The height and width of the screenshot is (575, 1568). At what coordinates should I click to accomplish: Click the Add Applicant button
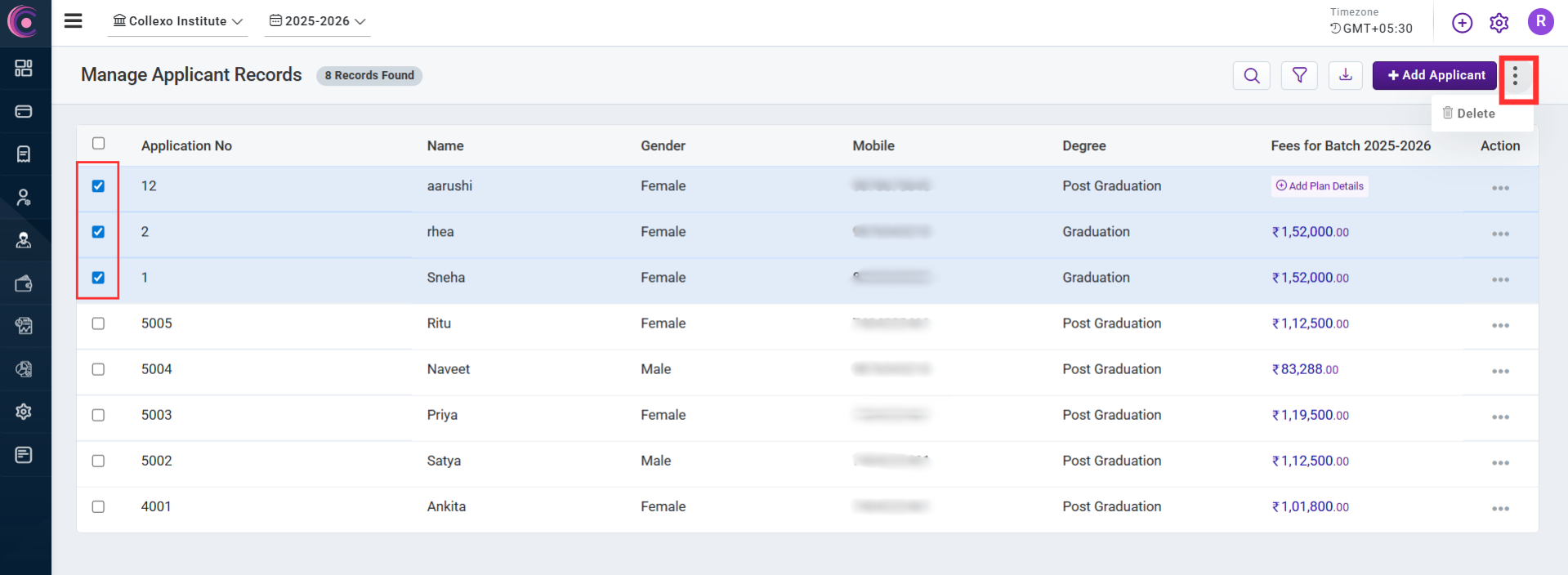pyautogui.click(x=1435, y=75)
